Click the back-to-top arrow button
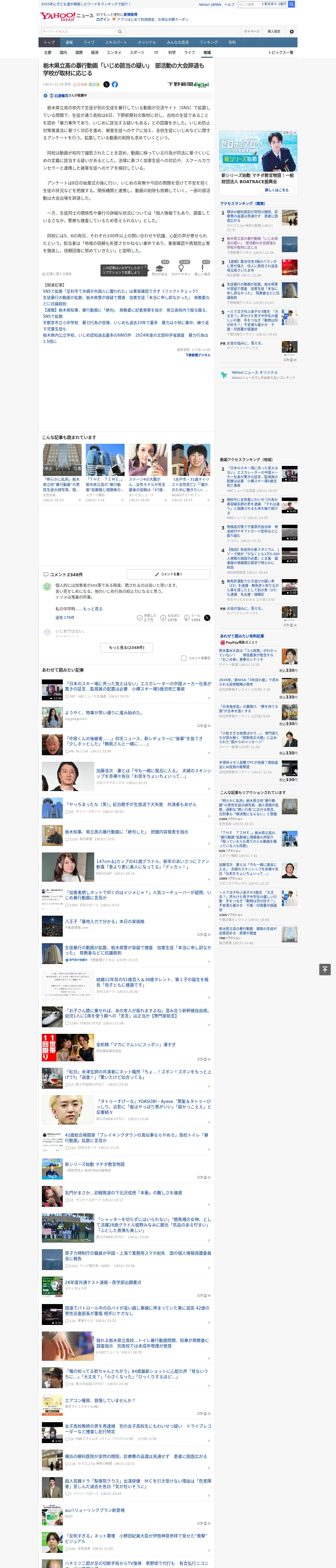Image resolution: width=336 pixels, height=1568 pixels. 325,970
